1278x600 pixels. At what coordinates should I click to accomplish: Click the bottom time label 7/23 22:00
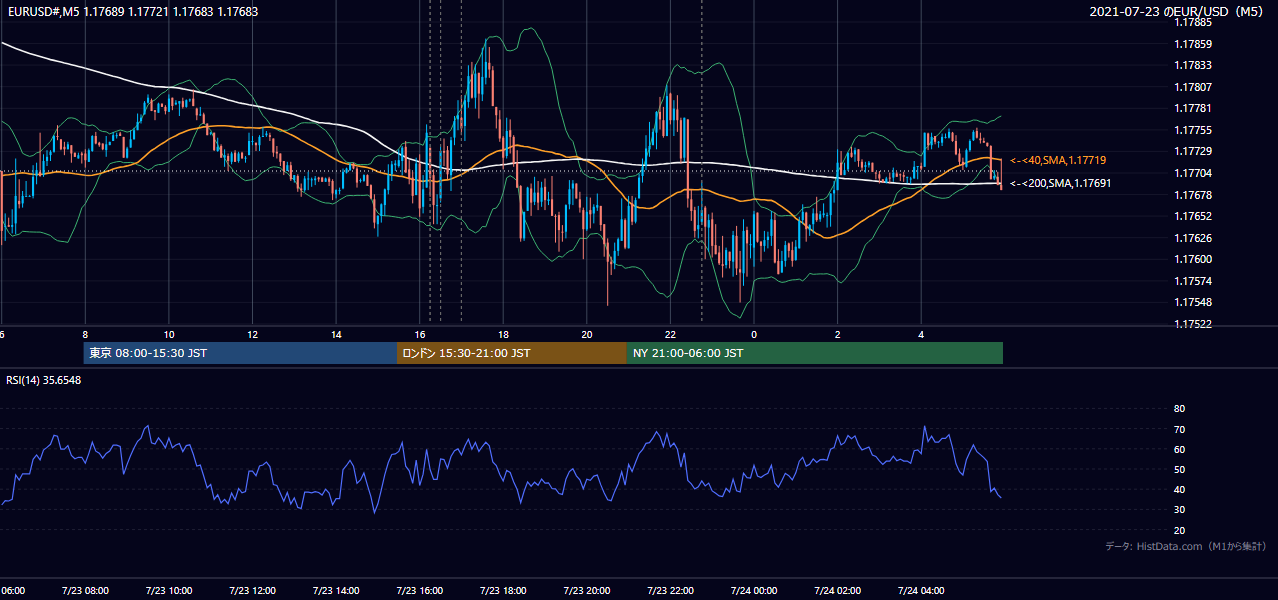coord(670,590)
